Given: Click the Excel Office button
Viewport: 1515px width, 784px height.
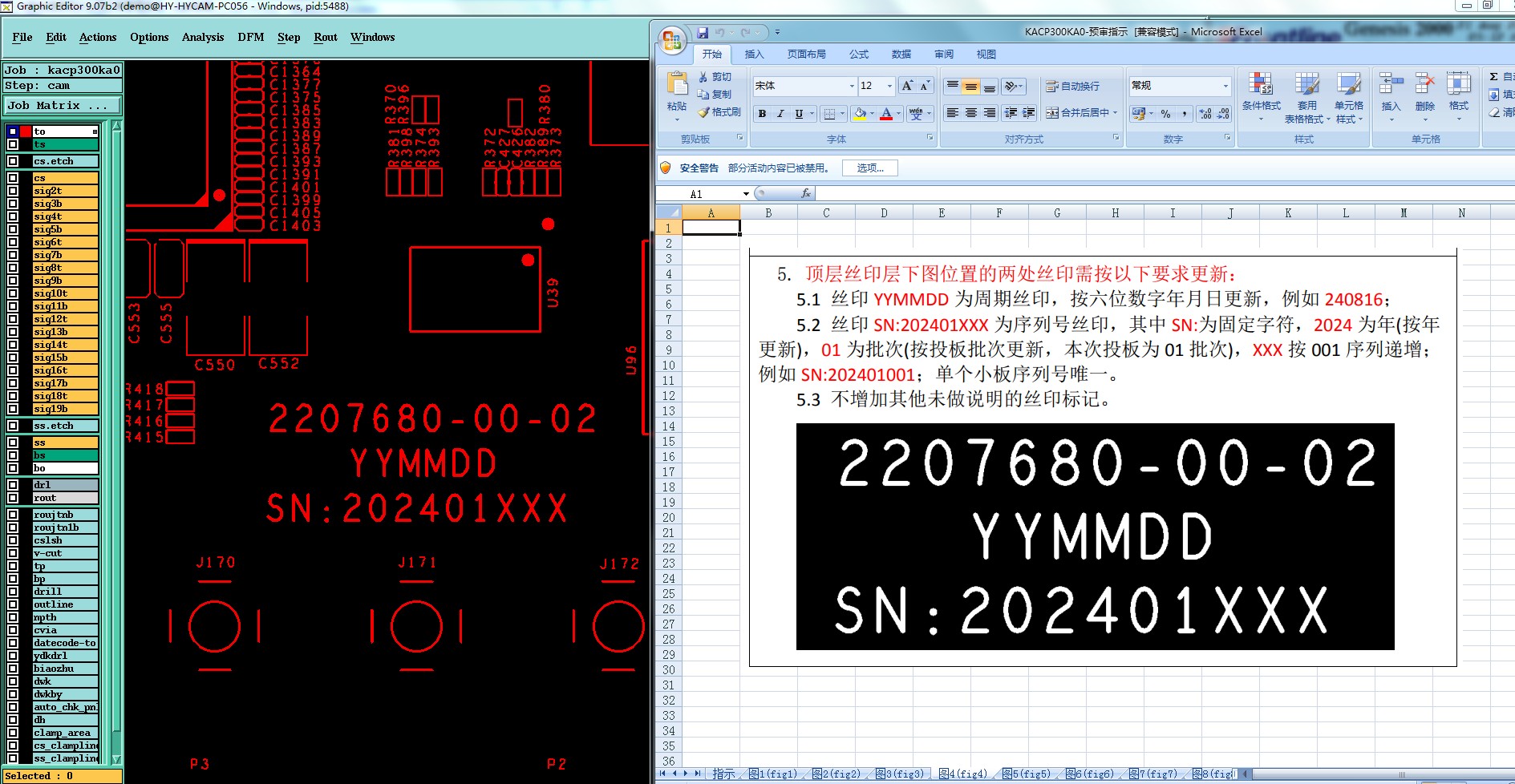Looking at the screenshot, I should [x=672, y=39].
